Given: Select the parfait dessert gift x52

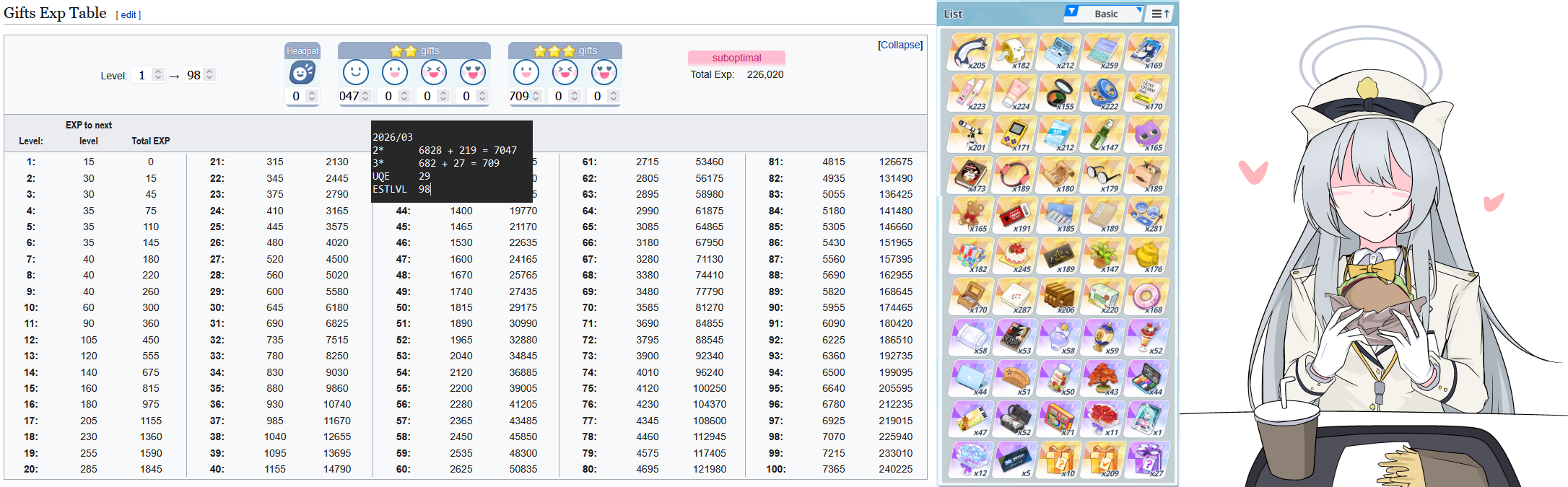Looking at the screenshot, I should (x=1148, y=338).
